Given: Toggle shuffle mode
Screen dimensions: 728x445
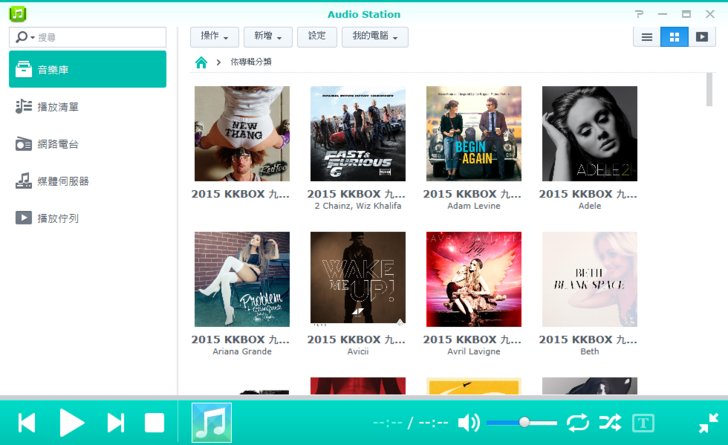Looking at the screenshot, I should 610,423.
